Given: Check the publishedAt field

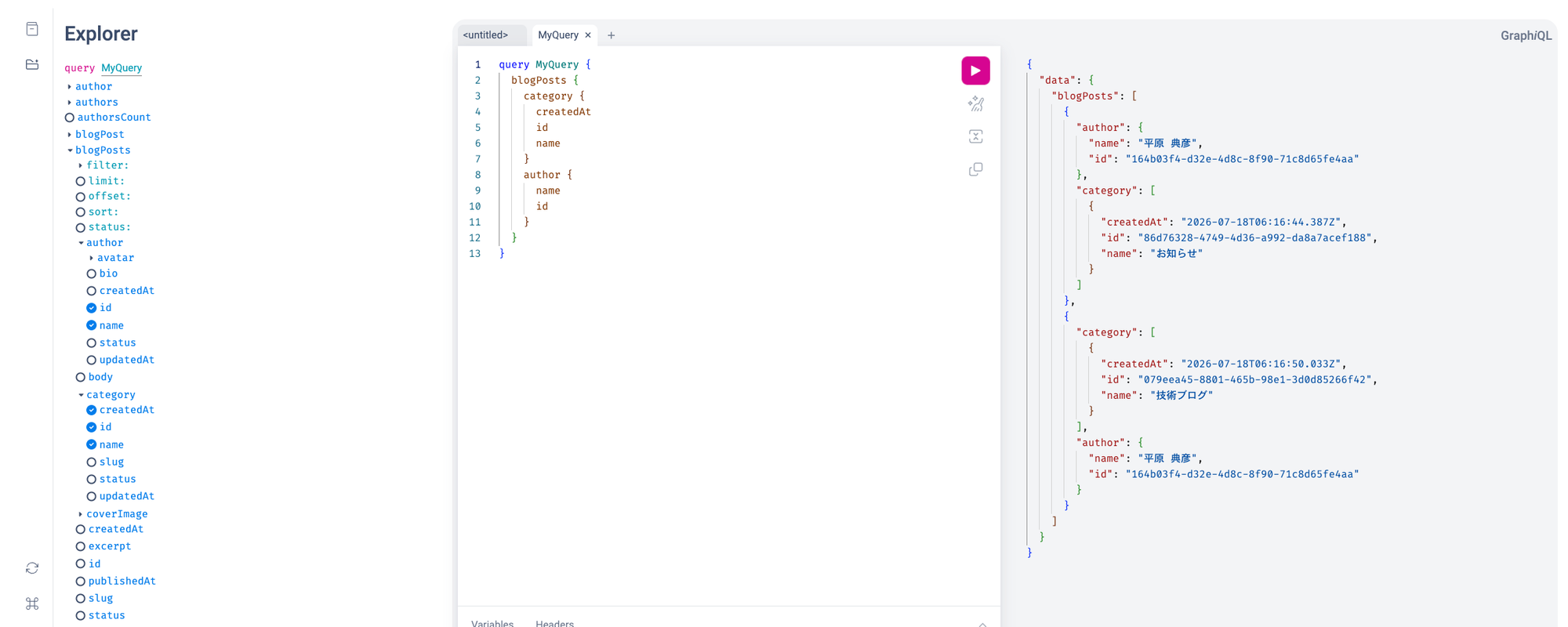Looking at the screenshot, I should (81, 582).
